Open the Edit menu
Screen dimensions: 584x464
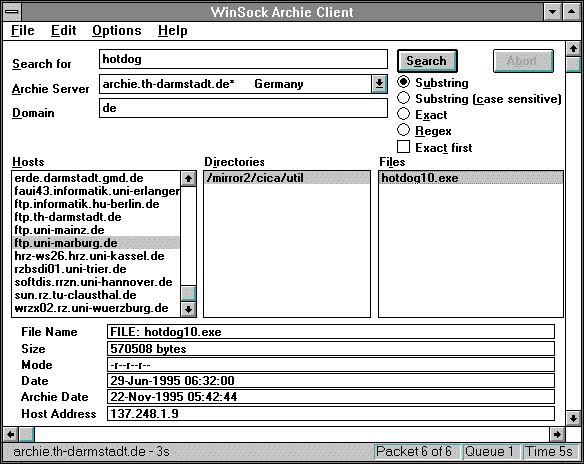coord(64,30)
